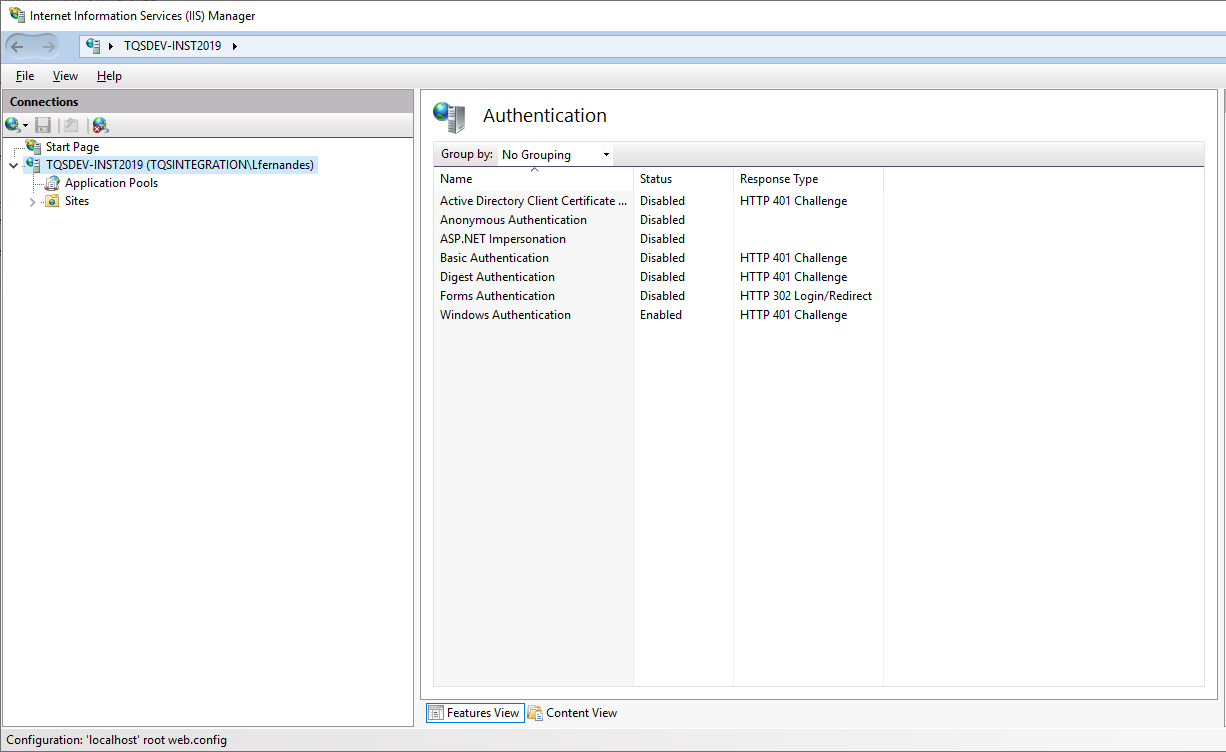Select Anonymous Authentication row
This screenshot has width=1226, height=752.
[513, 220]
